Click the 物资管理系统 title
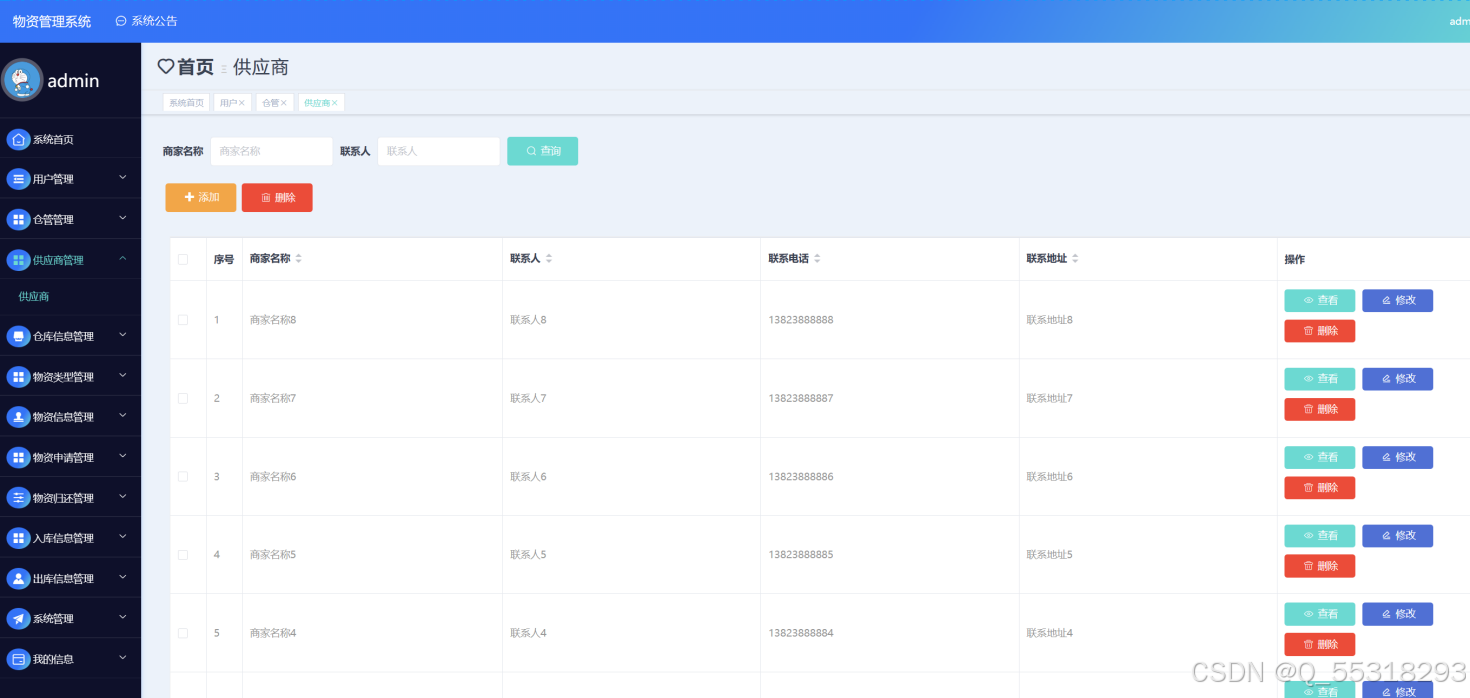1470x698 pixels. 52,21
